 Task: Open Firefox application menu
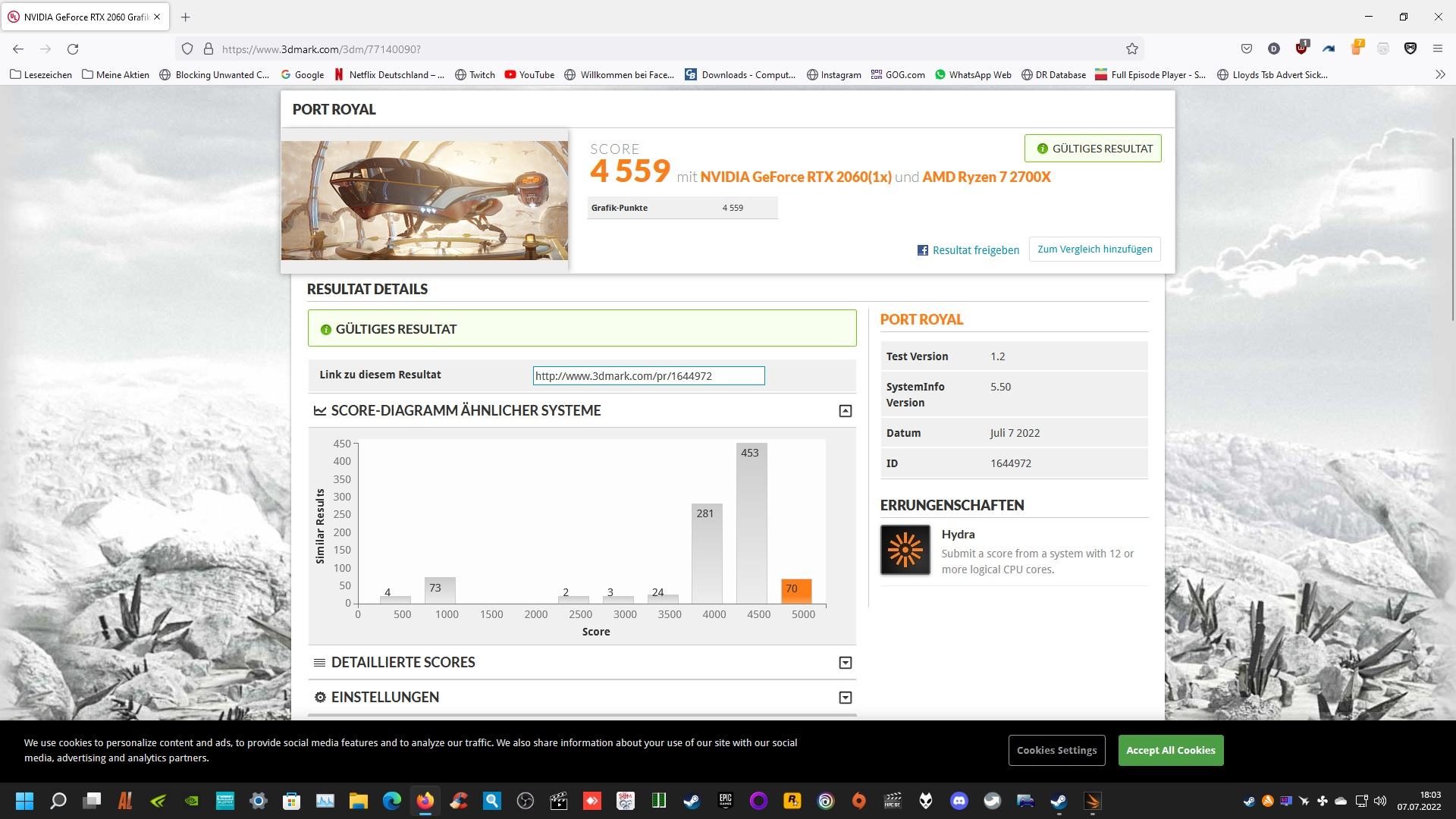click(1437, 49)
